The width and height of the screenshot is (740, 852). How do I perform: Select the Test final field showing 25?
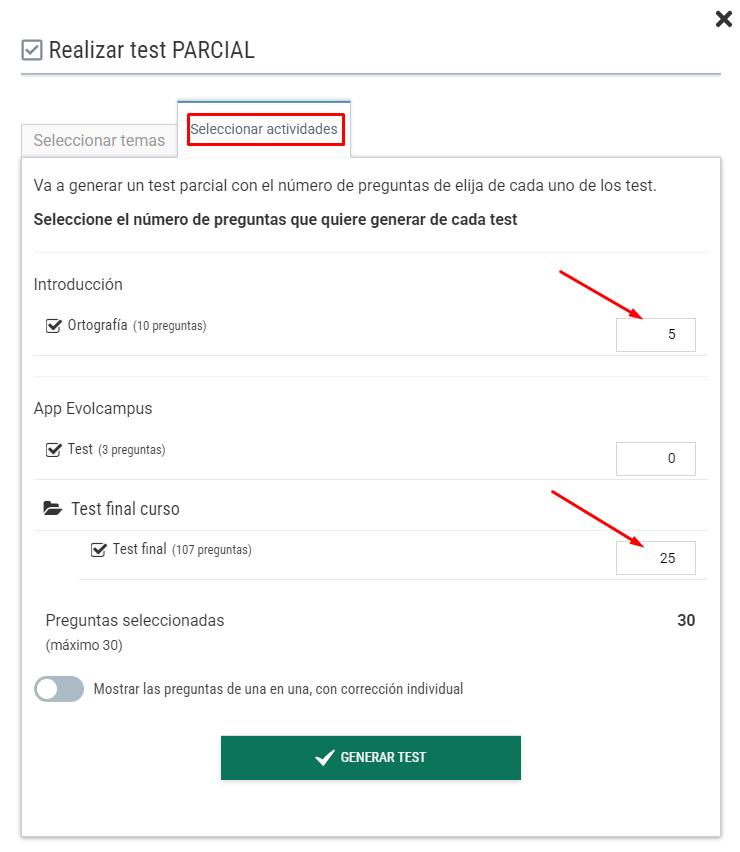pyautogui.click(x=655, y=558)
